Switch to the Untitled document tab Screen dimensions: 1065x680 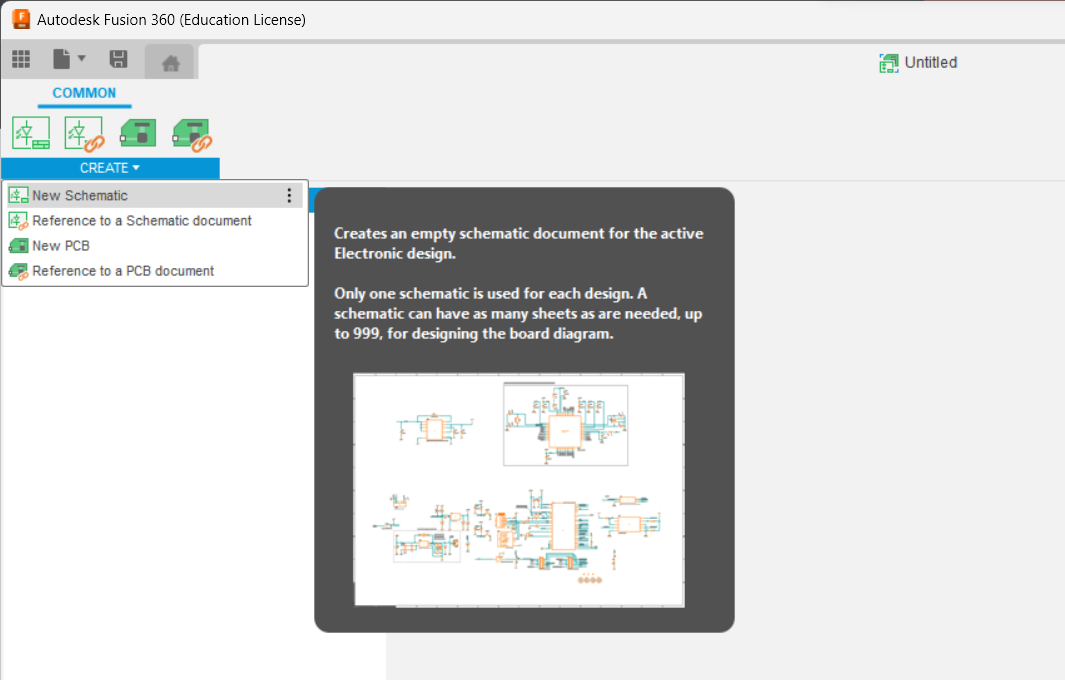coord(918,63)
